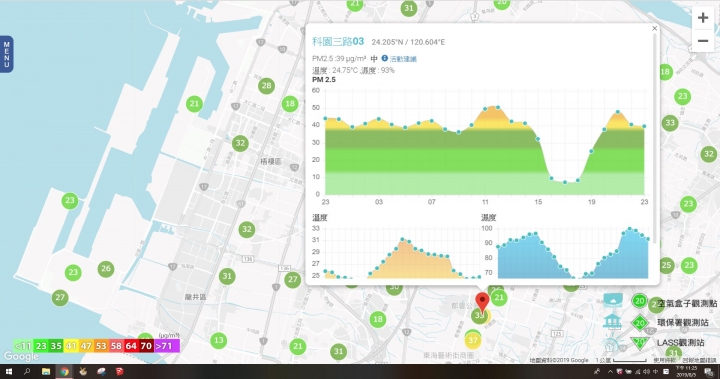
Task: Open the taskbar clock showing 11:25
Action: [686, 371]
